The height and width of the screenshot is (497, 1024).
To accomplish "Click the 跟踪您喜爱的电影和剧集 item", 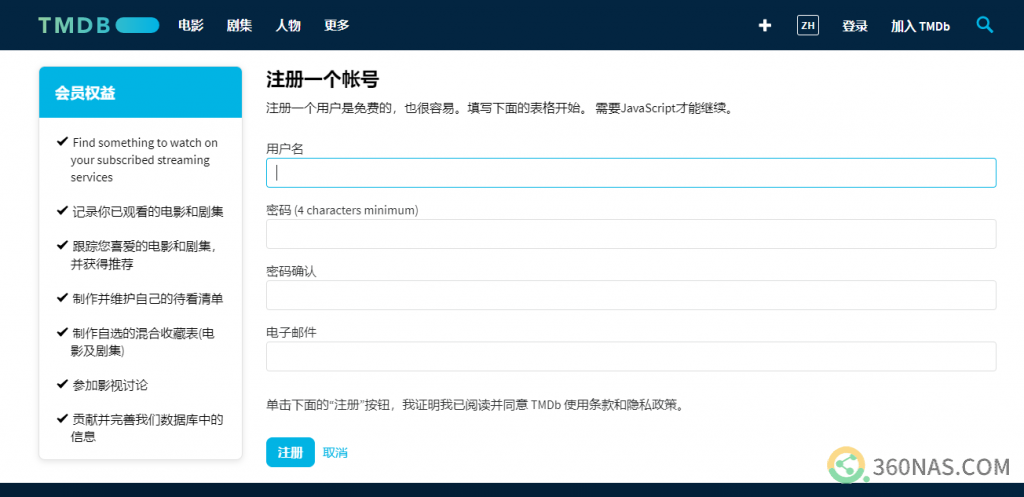I will [x=138, y=255].
